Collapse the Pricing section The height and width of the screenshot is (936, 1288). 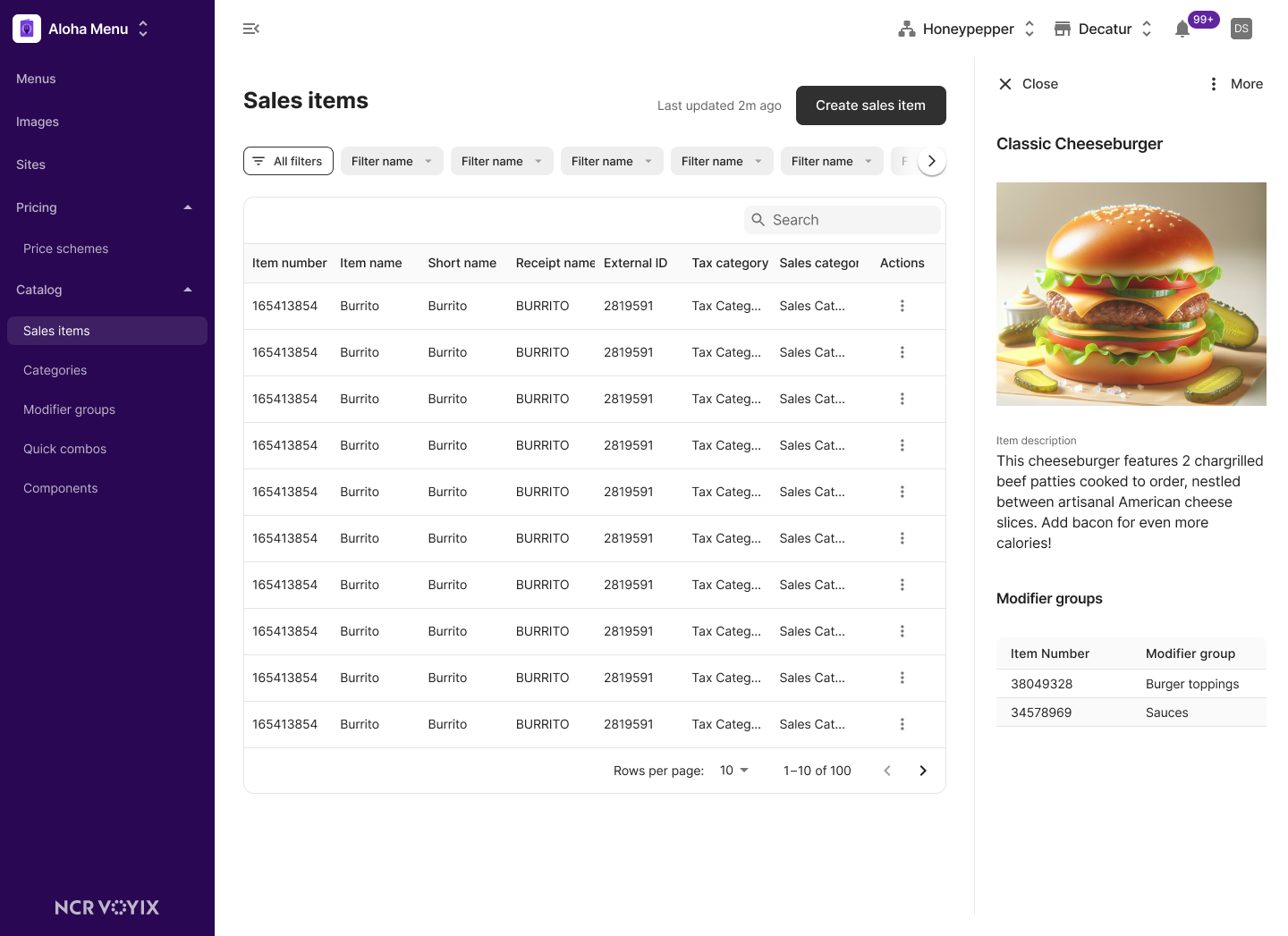point(188,207)
